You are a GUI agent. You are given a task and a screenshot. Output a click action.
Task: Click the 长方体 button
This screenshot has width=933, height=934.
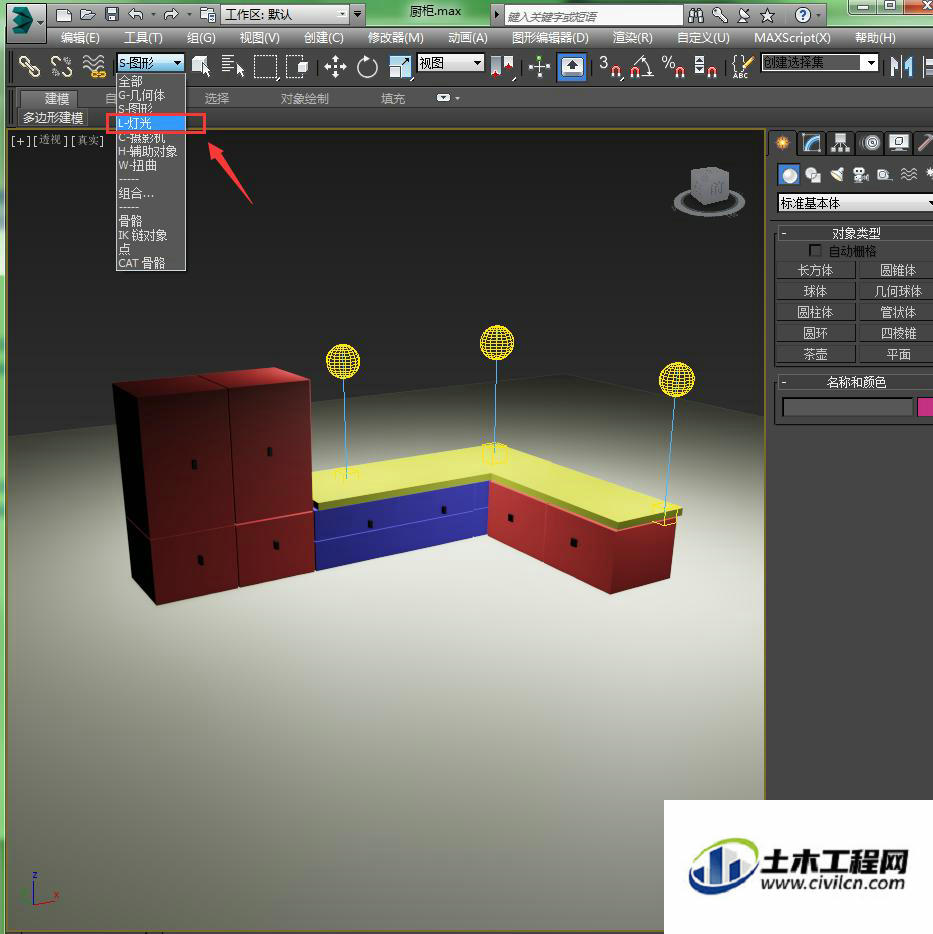click(x=815, y=270)
